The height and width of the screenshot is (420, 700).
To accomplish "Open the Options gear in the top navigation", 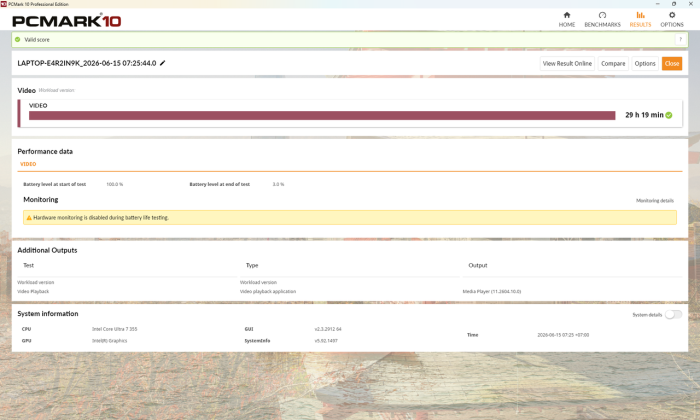I will pyautogui.click(x=672, y=20).
